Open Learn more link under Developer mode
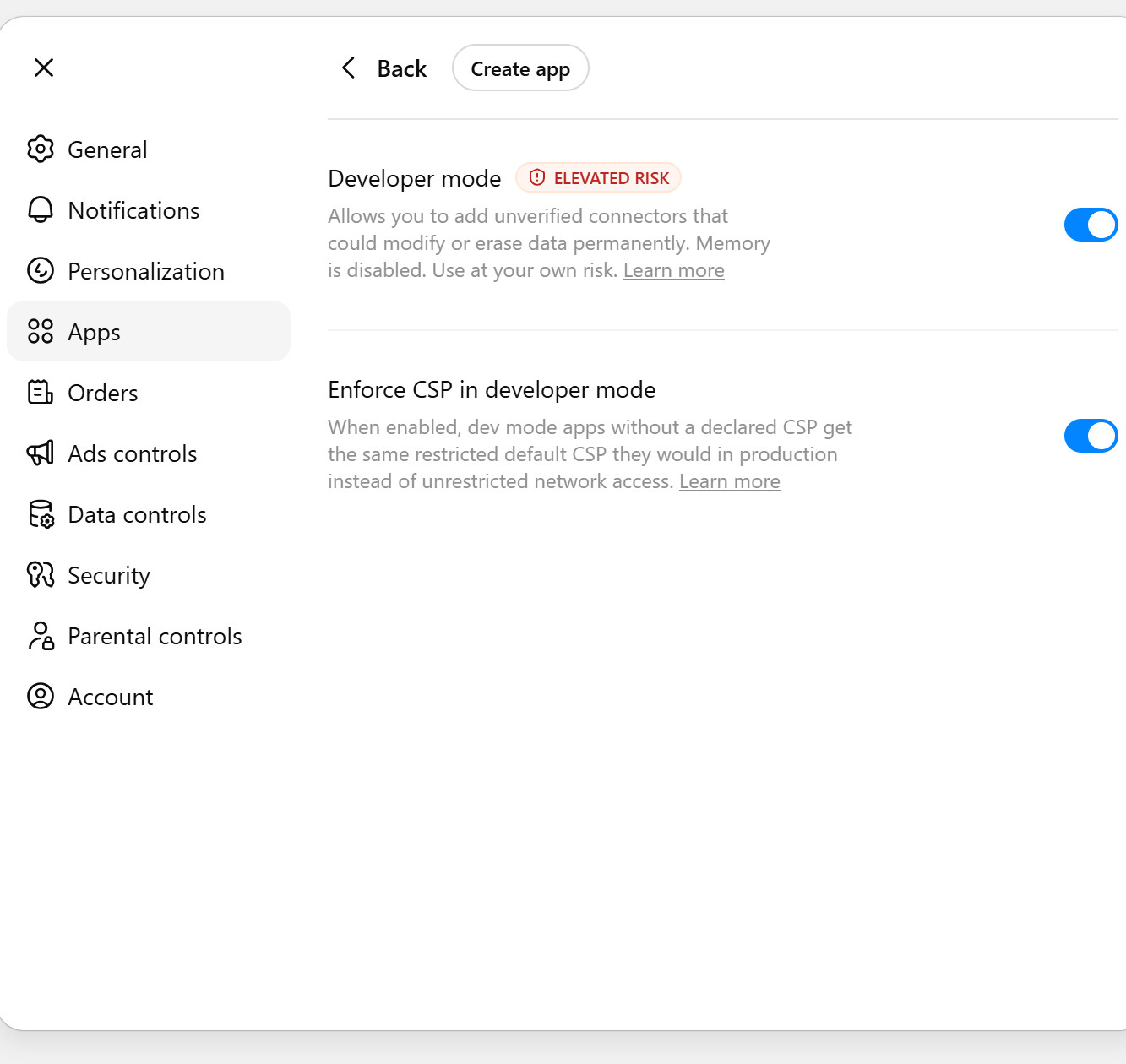Screen dimensions: 1126x1064 tap(674, 270)
